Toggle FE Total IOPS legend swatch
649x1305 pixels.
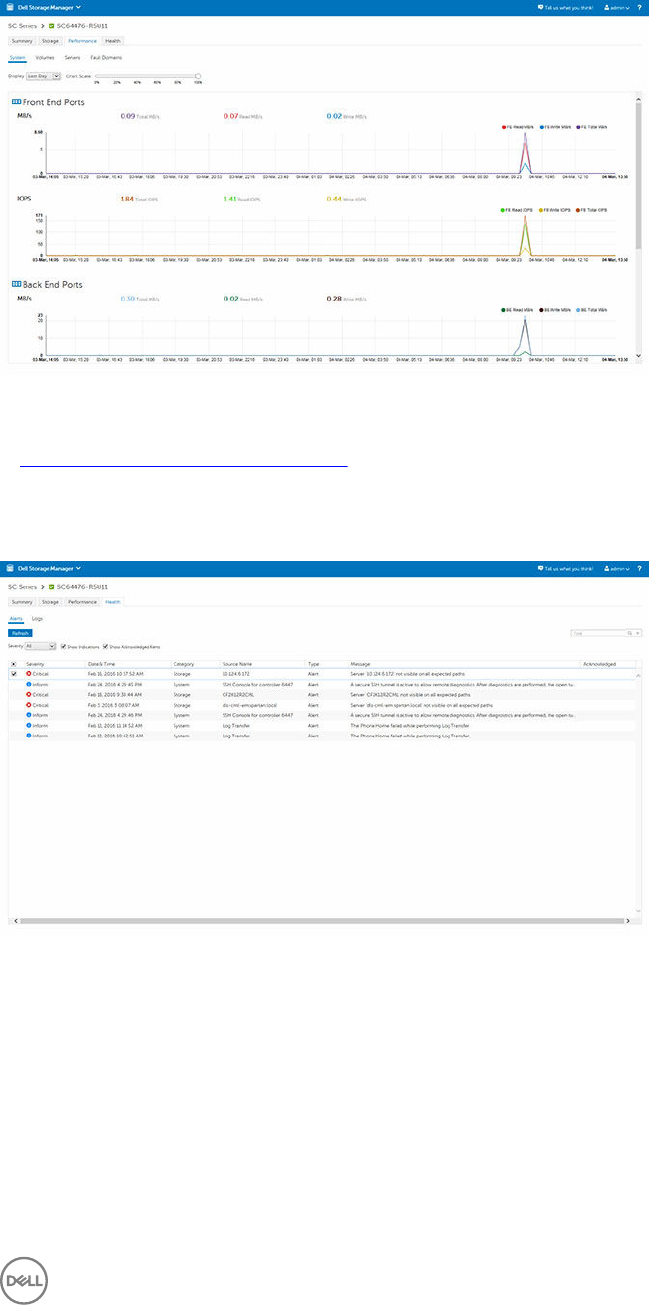[x=580, y=210]
